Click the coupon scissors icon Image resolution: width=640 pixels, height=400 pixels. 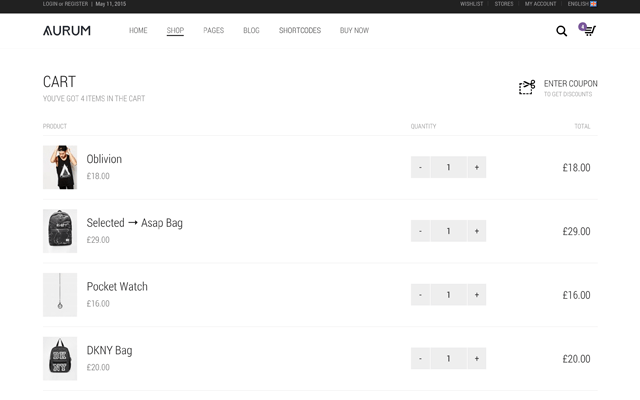point(527,87)
